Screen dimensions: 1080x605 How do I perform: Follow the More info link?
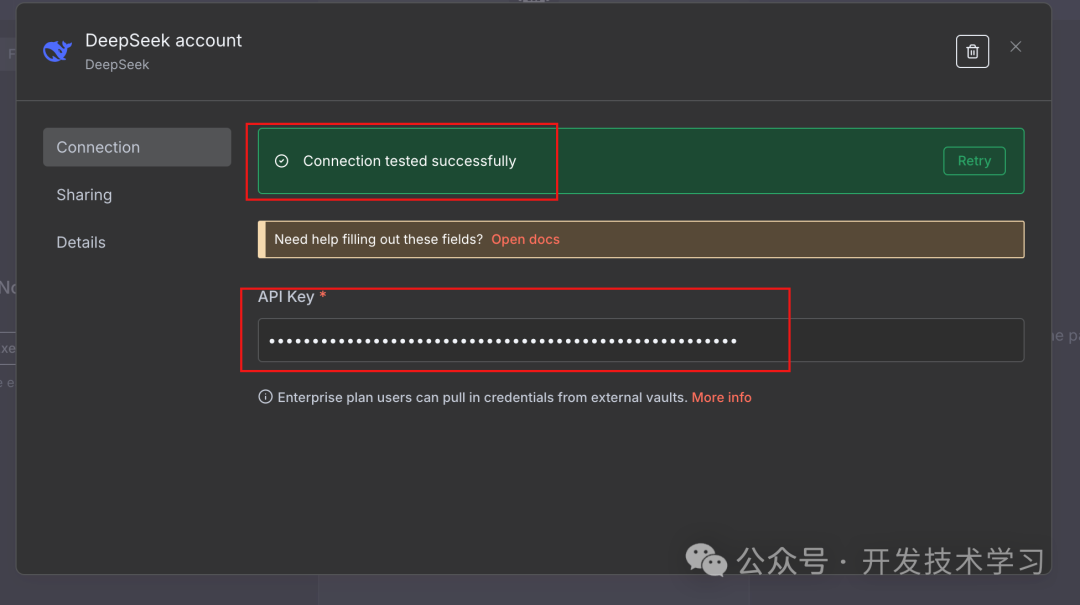(721, 398)
